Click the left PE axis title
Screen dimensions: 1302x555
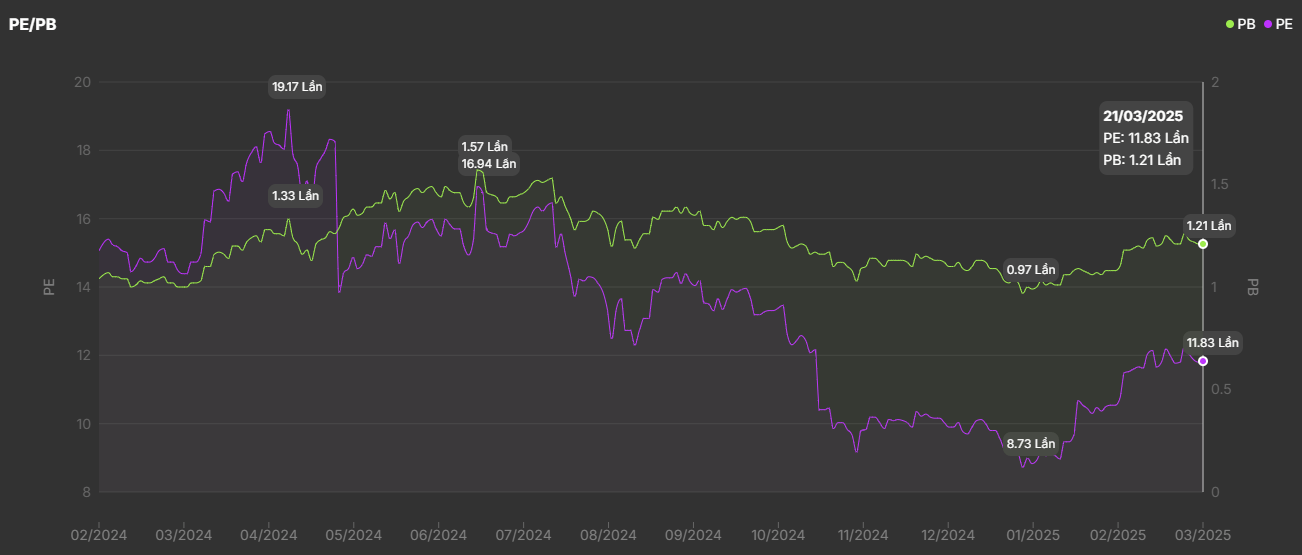click(48, 287)
